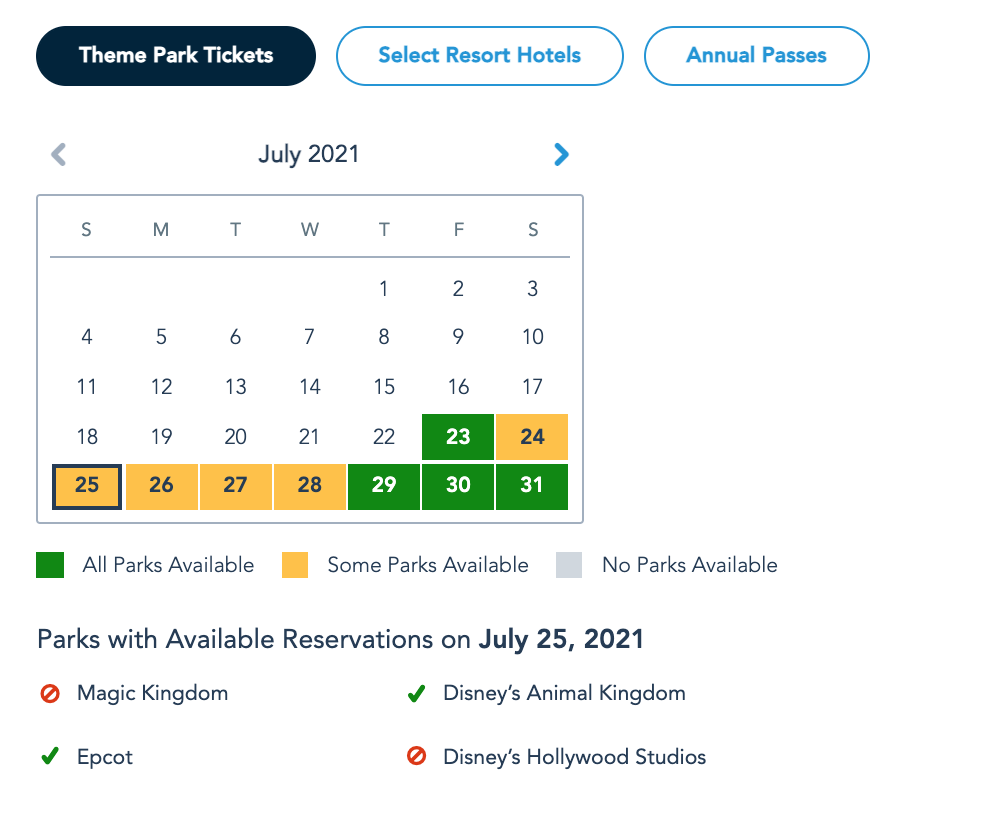The width and height of the screenshot is (992, 824).
Task: Open the Annual Passes tab
Action: tap(756, 56)
